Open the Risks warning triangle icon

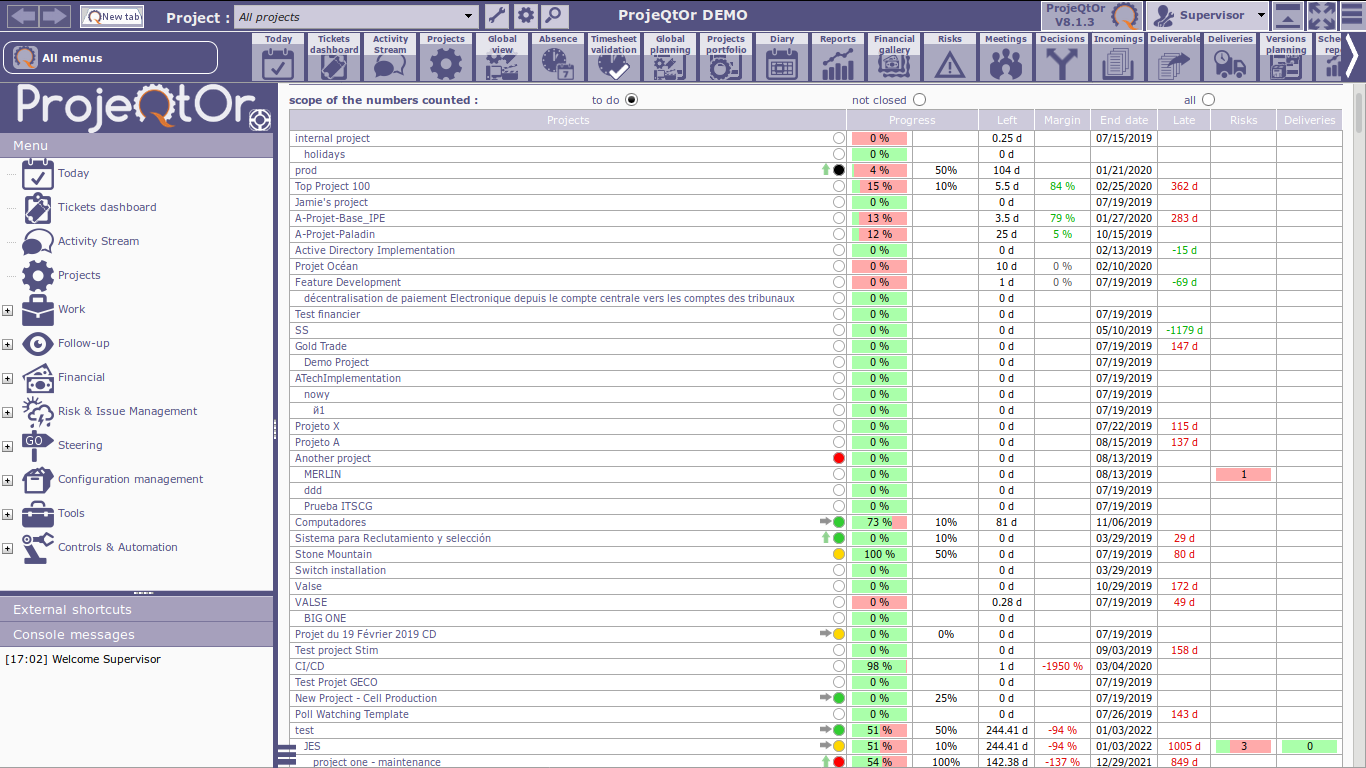tap(950, 57)
